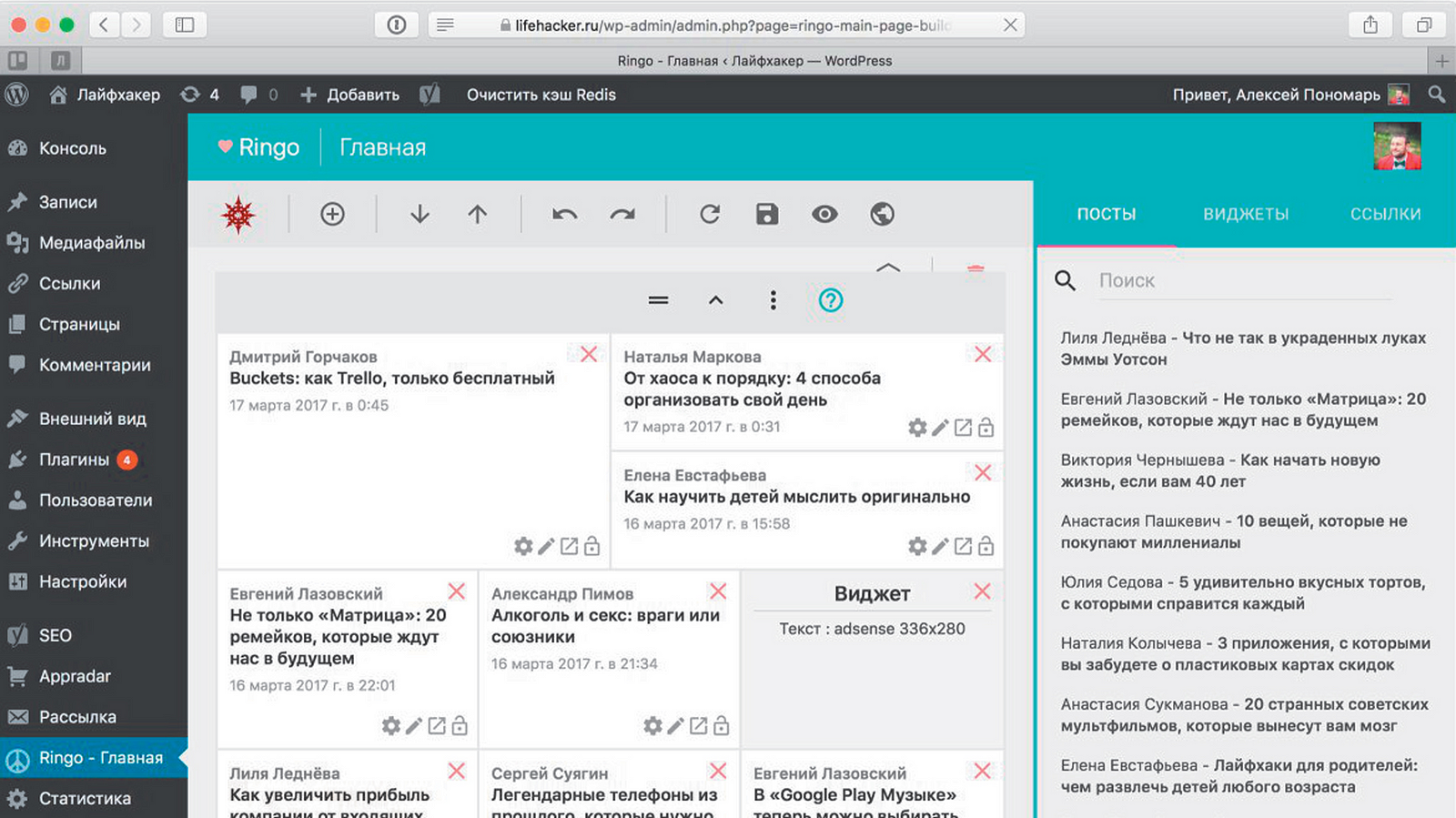Click the search magnifier in posts panel
The width and height of the screenshot is (1456, 818).
1065,280
